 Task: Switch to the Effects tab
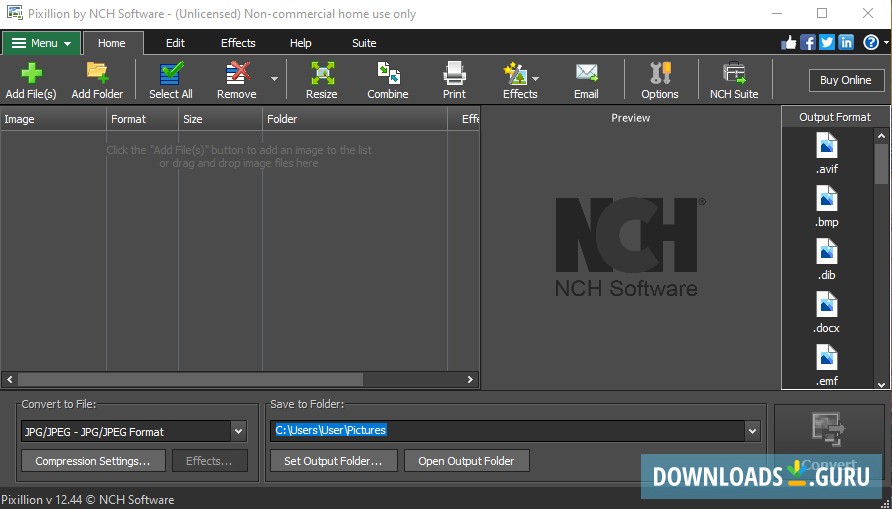pyautogui.click(x=238, y=43)
